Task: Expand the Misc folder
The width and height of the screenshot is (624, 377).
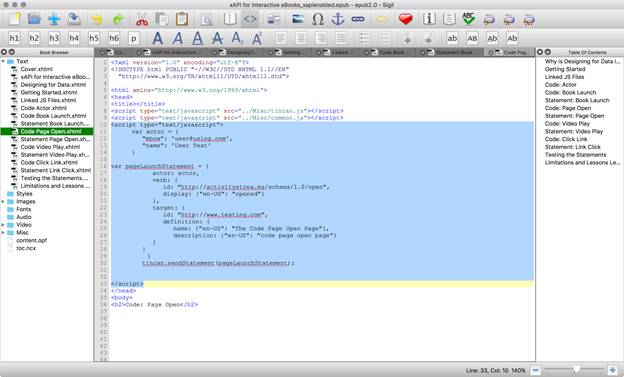Action: click(x=3, y=232)
